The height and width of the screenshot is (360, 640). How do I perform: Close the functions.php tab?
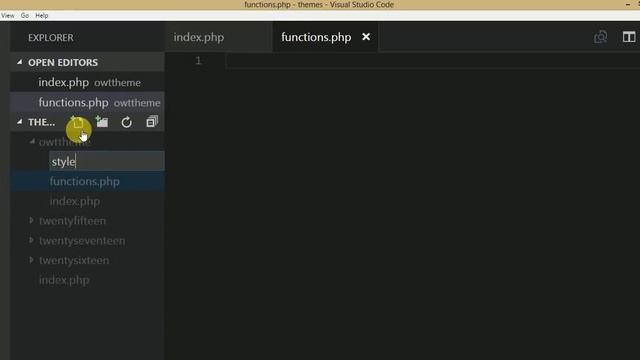(x=366, y=37)
